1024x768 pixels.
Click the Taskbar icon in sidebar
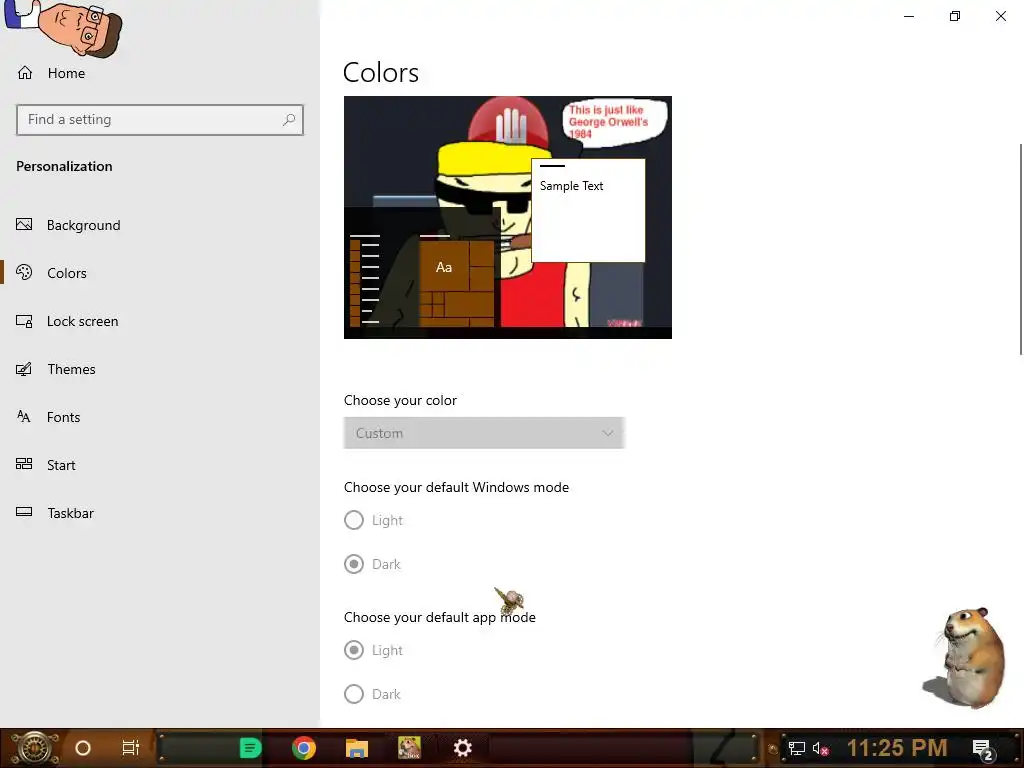click(x=24, y=512)
